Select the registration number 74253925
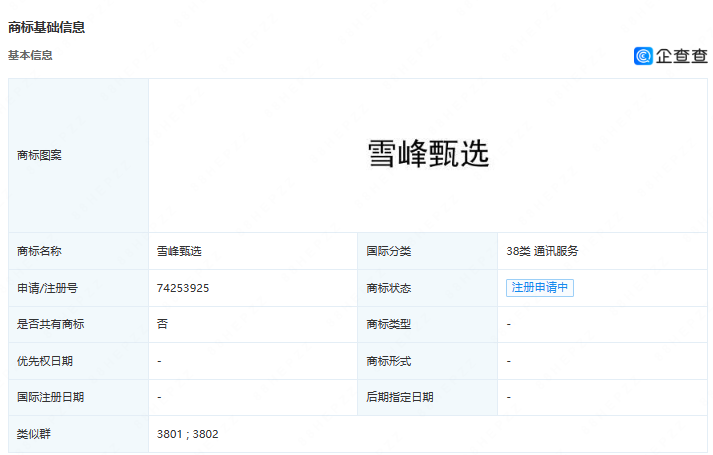The image size is (713, 455). pos(183,288)
